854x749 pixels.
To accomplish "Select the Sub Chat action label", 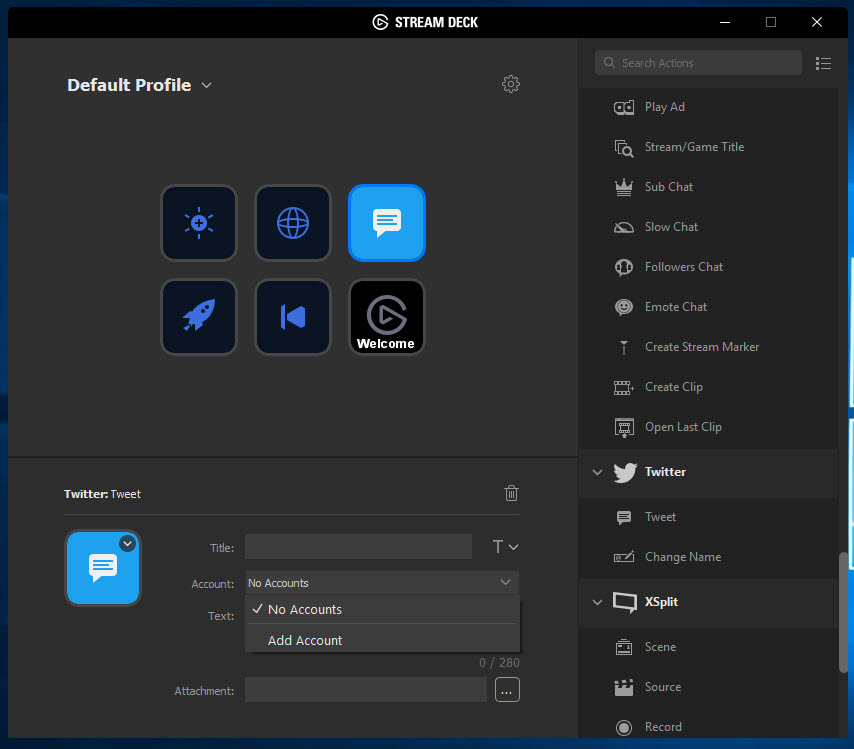I will [669, 187].
